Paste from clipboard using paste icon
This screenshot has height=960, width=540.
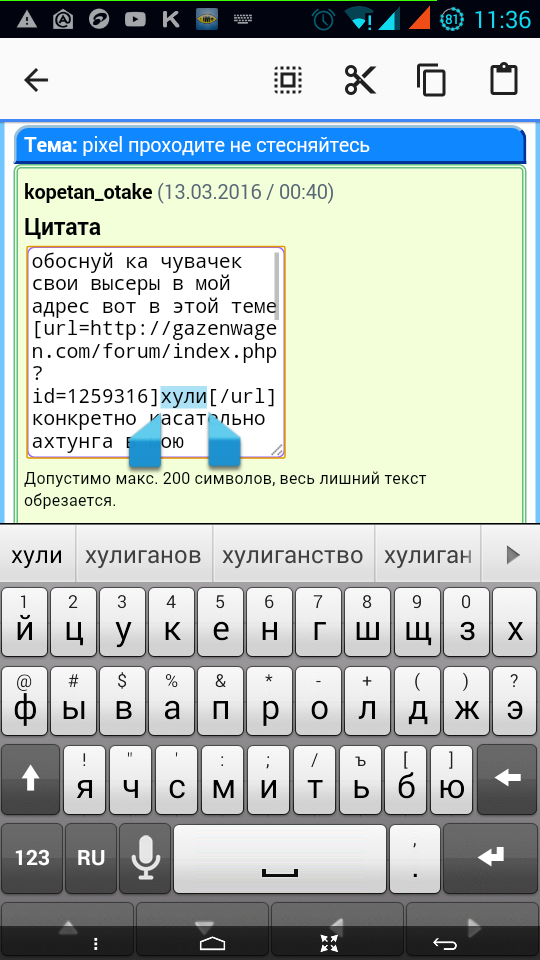[x=504, y=79]
